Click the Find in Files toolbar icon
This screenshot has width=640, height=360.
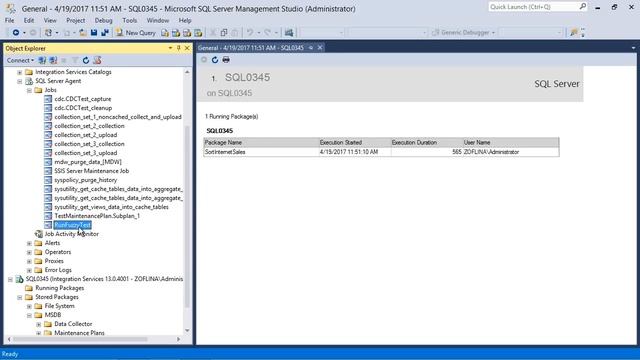click(289, 33)
